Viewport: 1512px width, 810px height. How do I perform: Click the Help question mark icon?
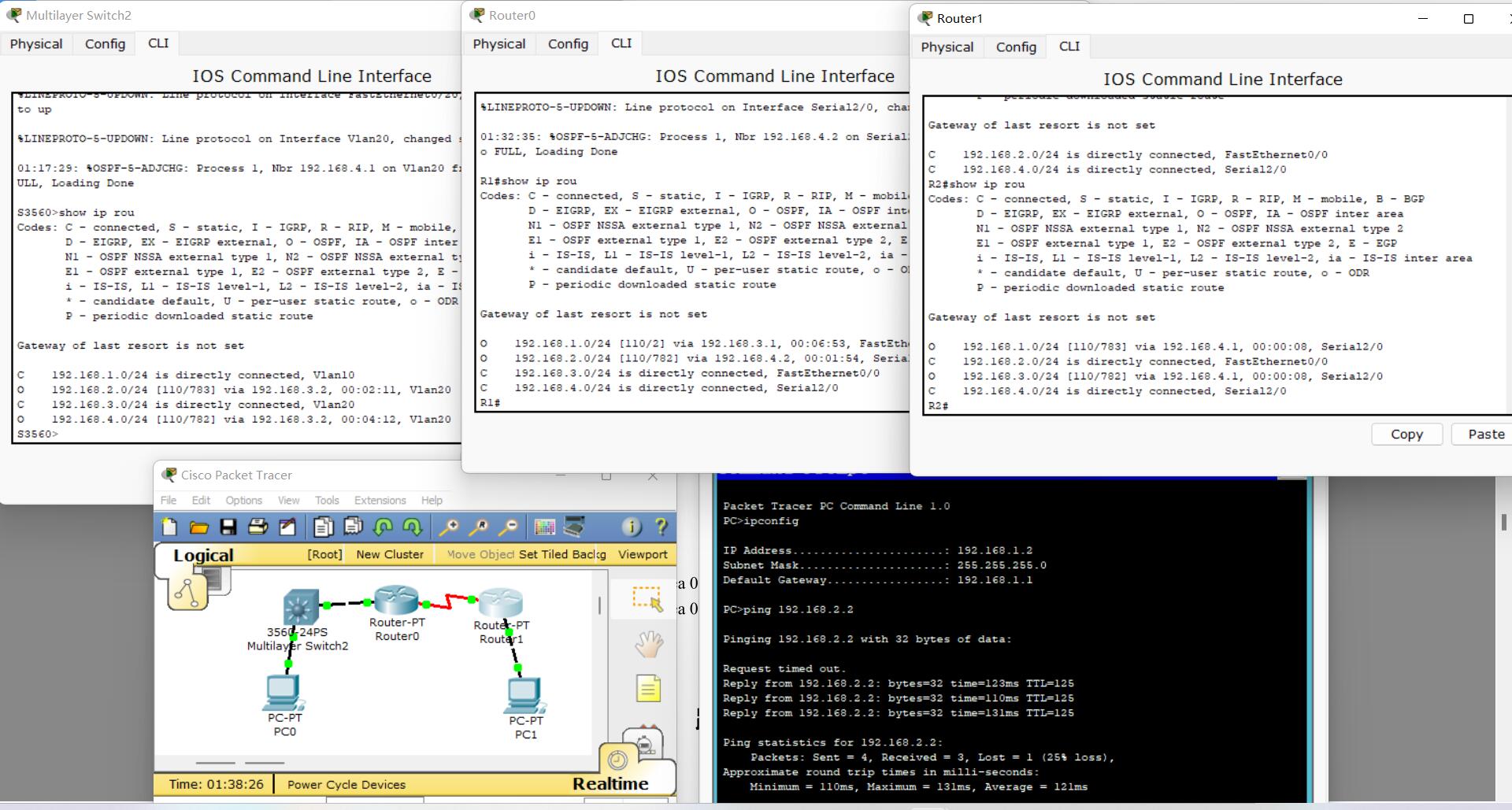pos(661,527)
